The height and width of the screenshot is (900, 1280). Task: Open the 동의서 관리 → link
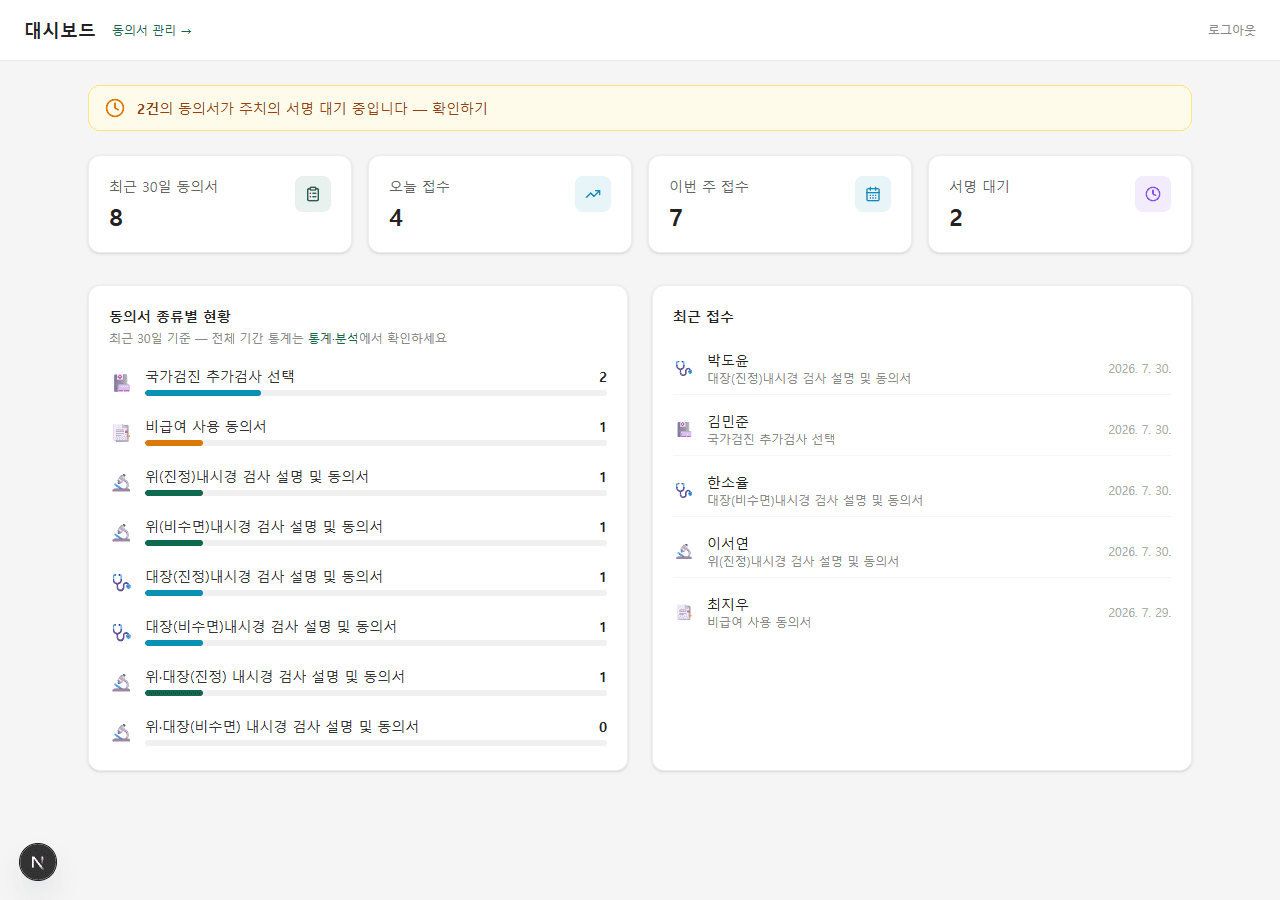(x=152, y=30)
